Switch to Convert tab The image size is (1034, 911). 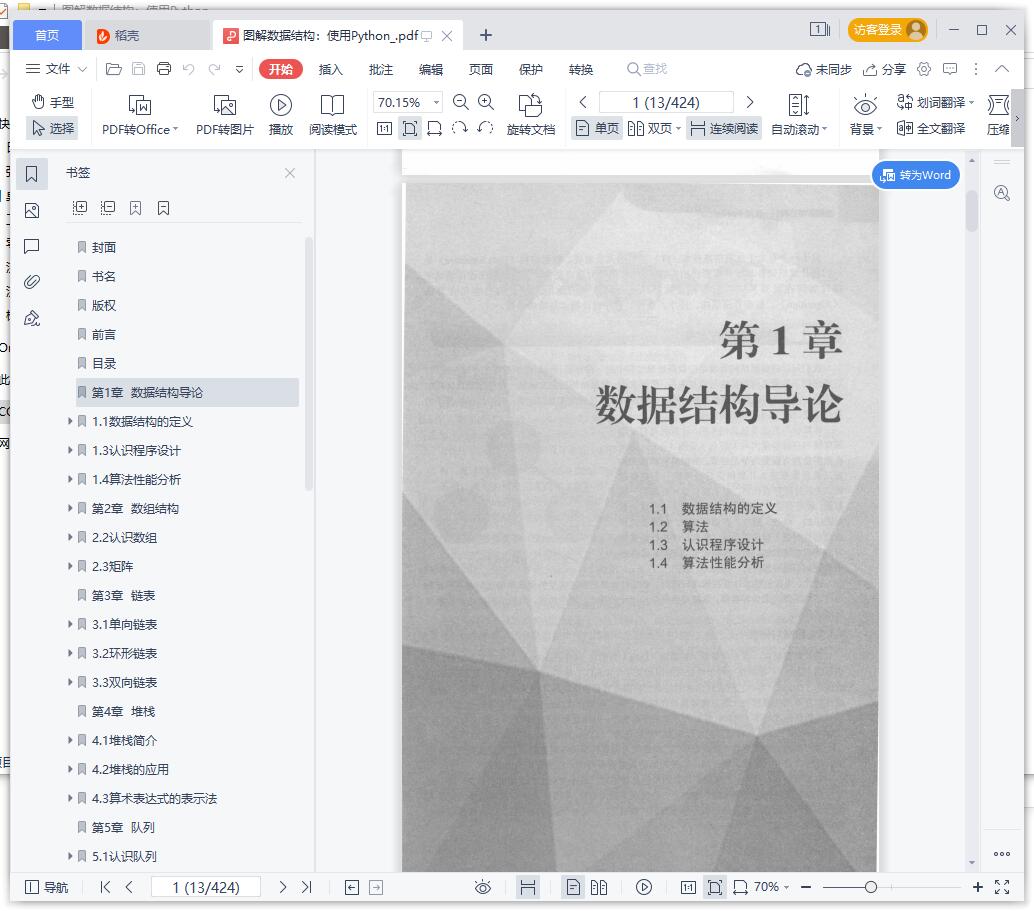[581, 69]
